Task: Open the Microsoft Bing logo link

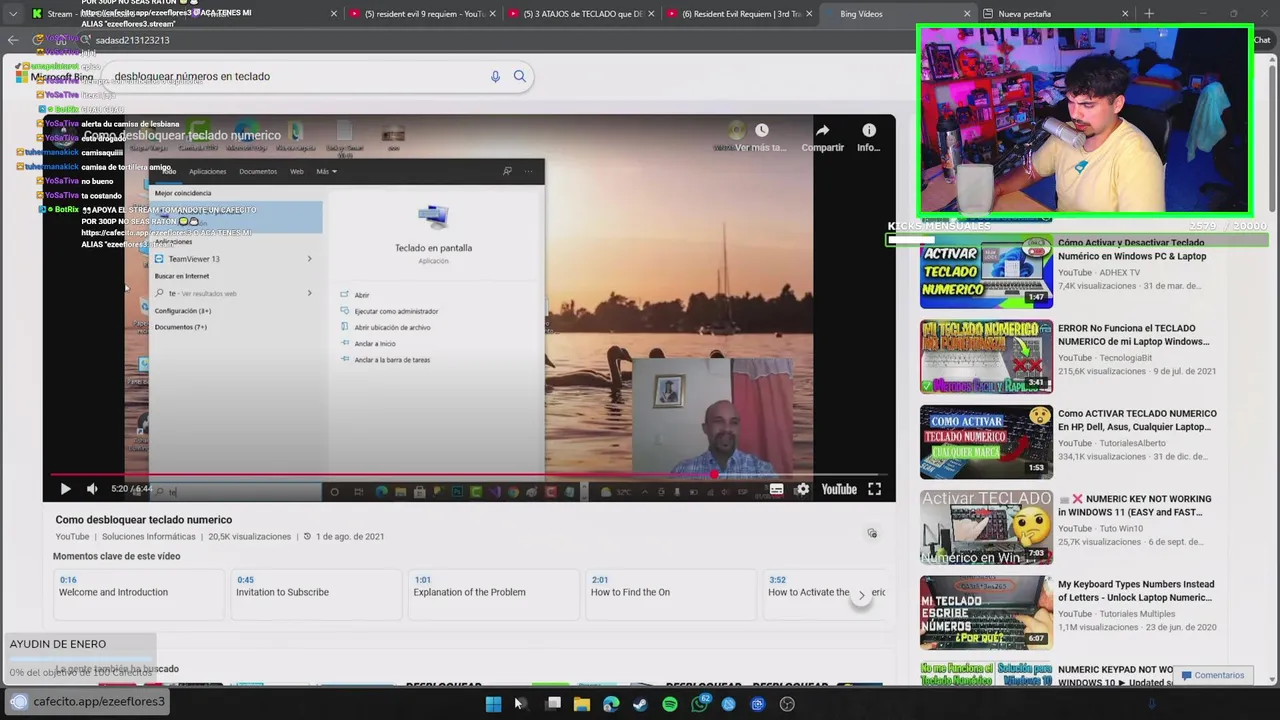Action: click(55, 77)
